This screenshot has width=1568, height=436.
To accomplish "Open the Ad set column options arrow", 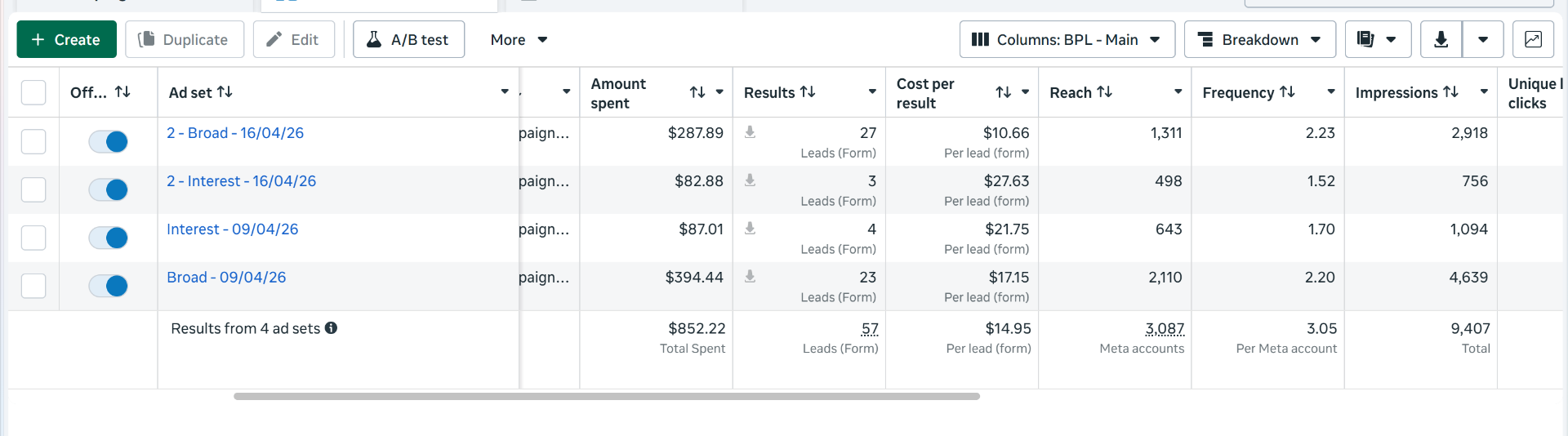I will point(505,92).
